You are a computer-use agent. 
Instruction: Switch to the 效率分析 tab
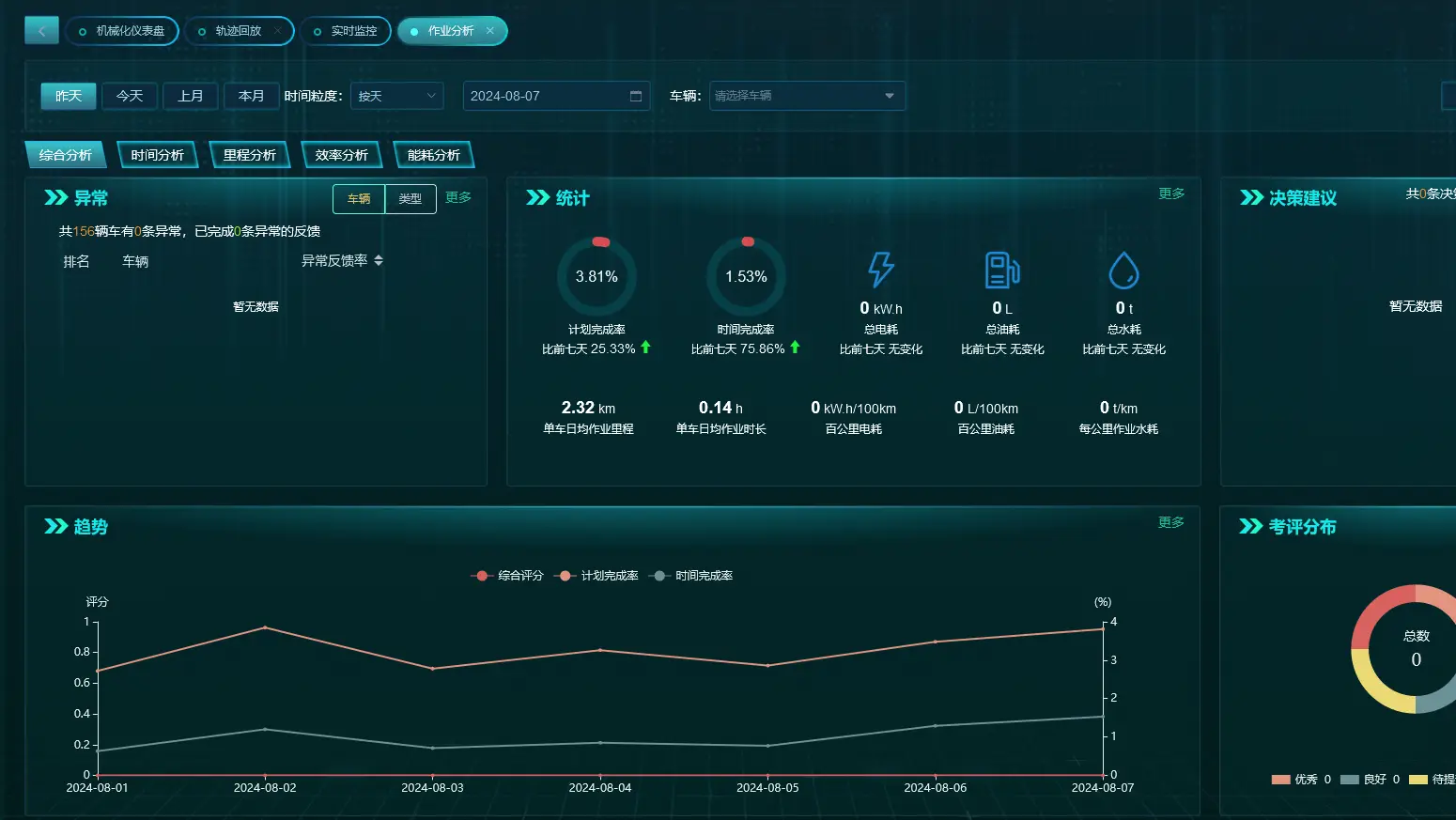[342, 155]
